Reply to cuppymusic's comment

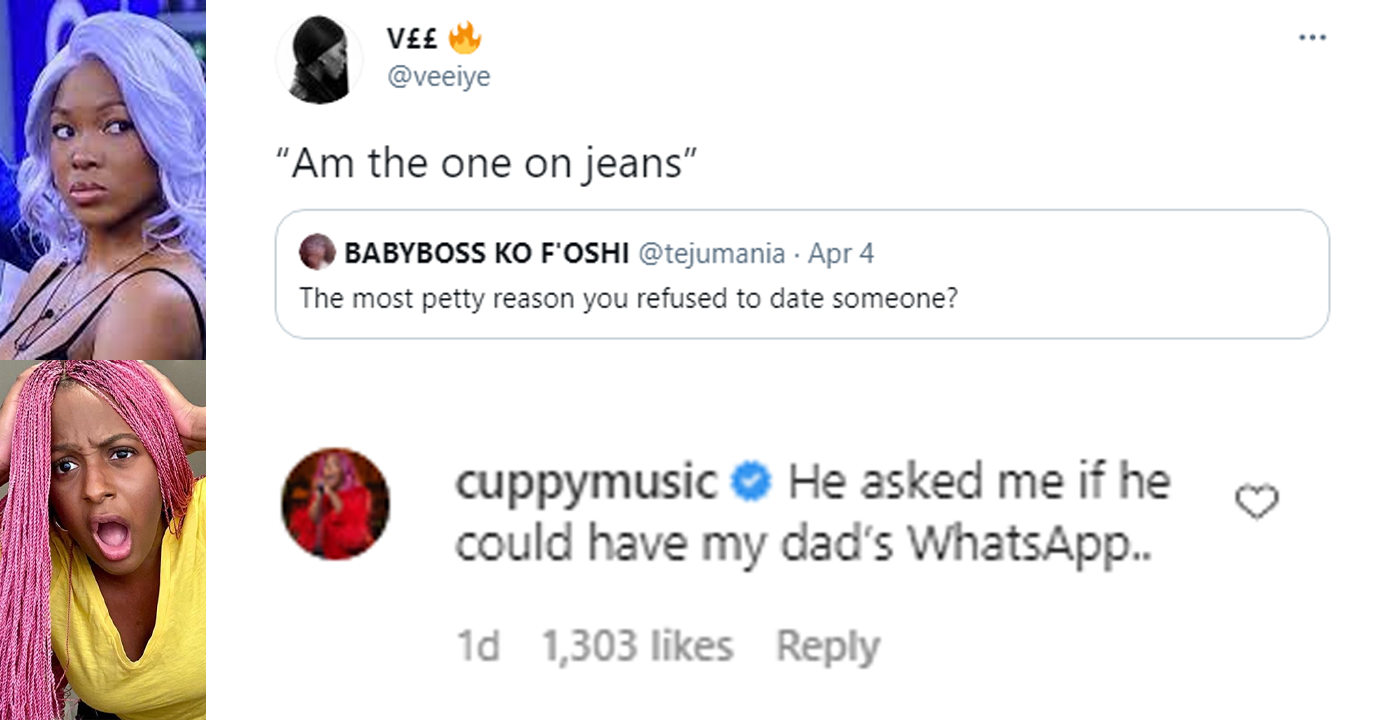(x=828, y=647)
